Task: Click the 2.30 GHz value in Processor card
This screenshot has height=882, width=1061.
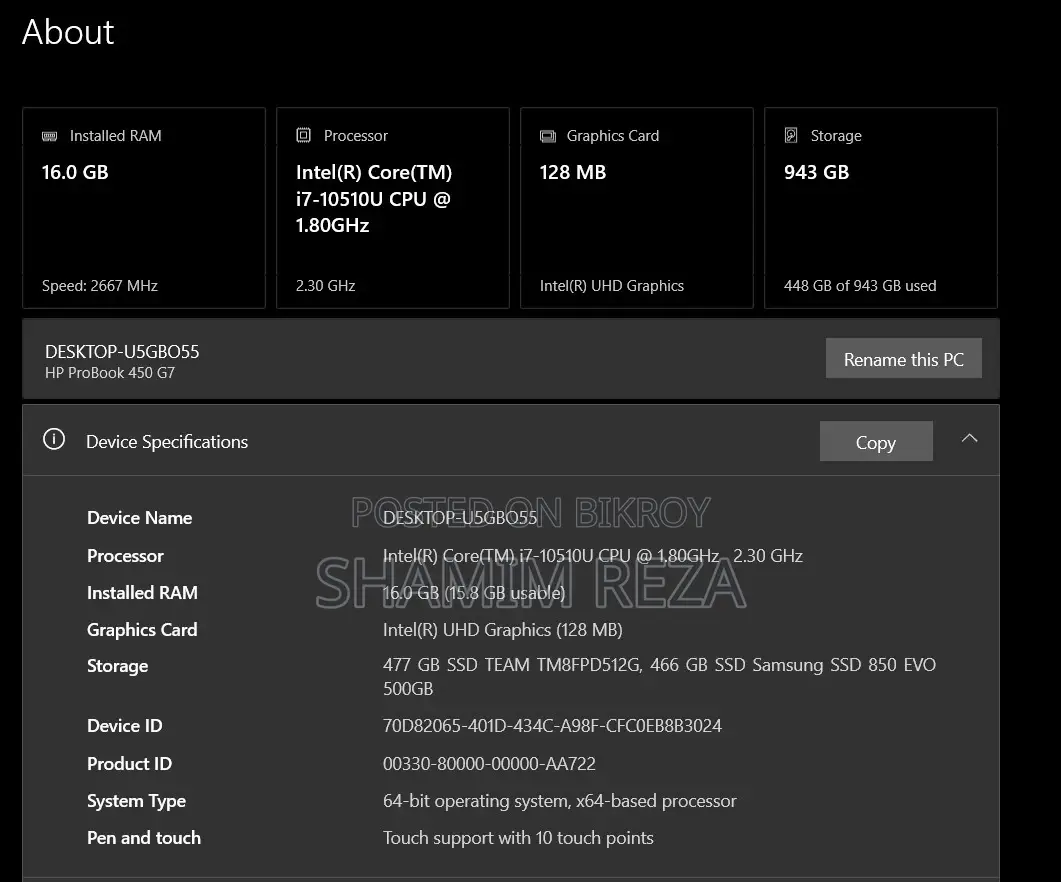Action: pos(325,286)
